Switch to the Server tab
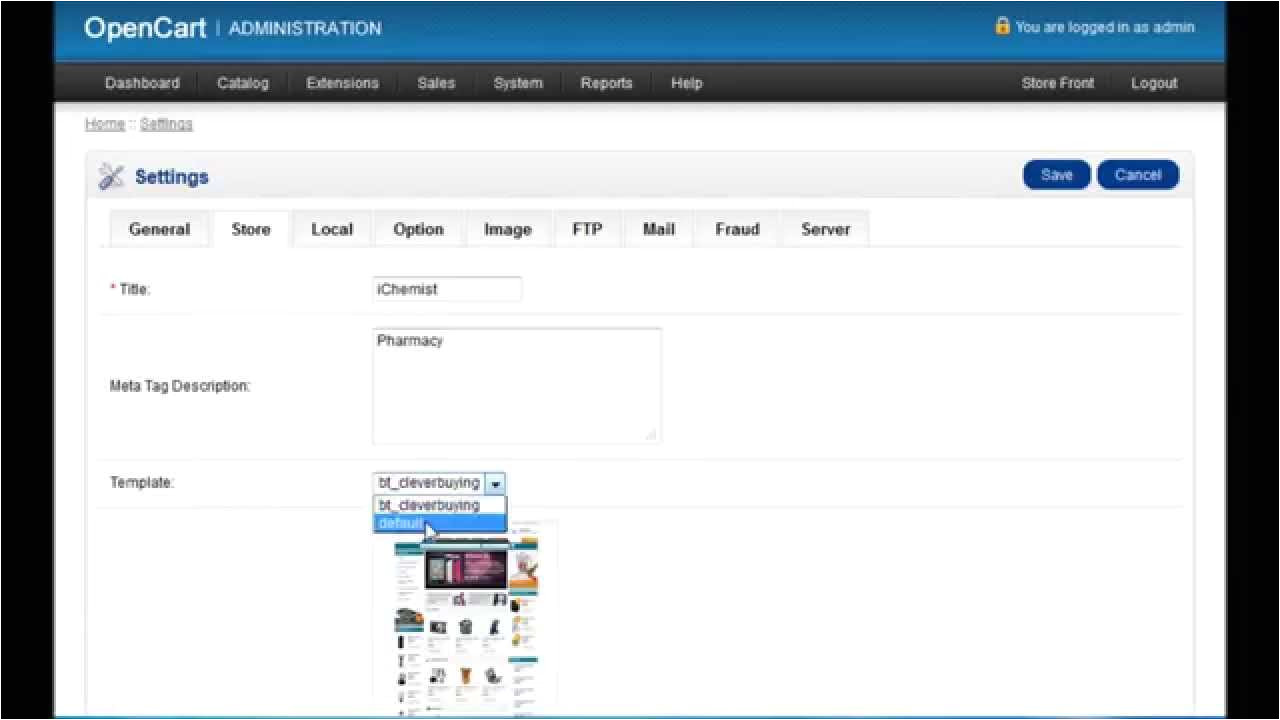The height and width of the screenshot is (720, 1280). (826, 229)
